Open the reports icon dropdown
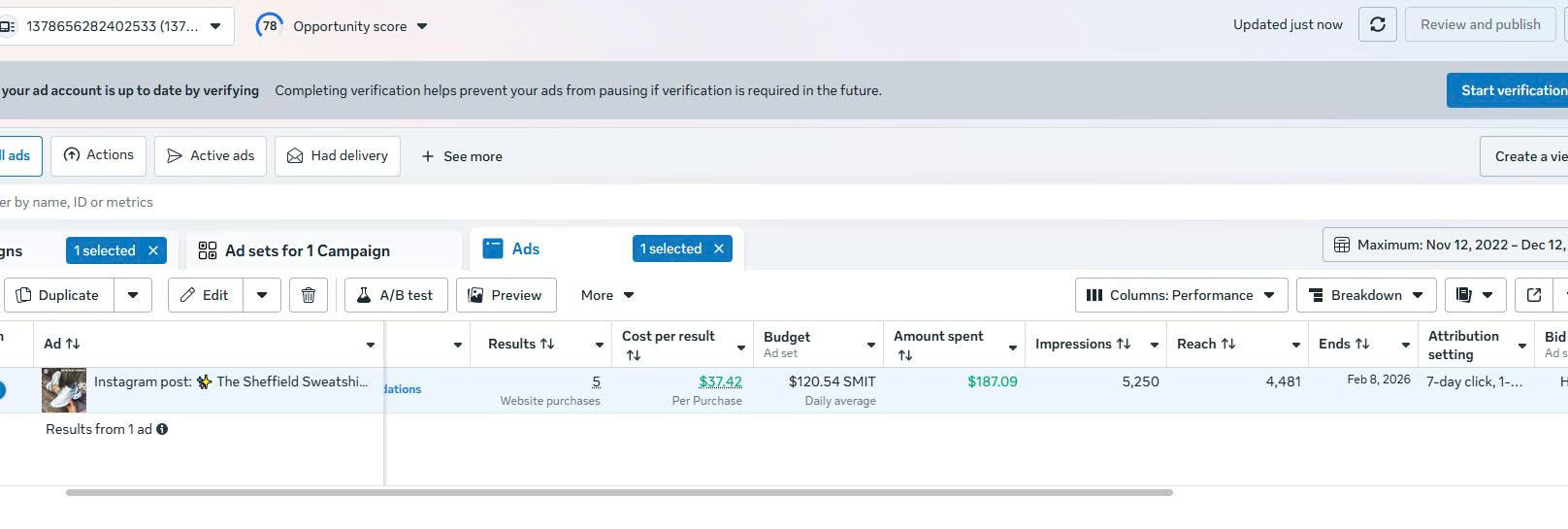 point(1475,295)
